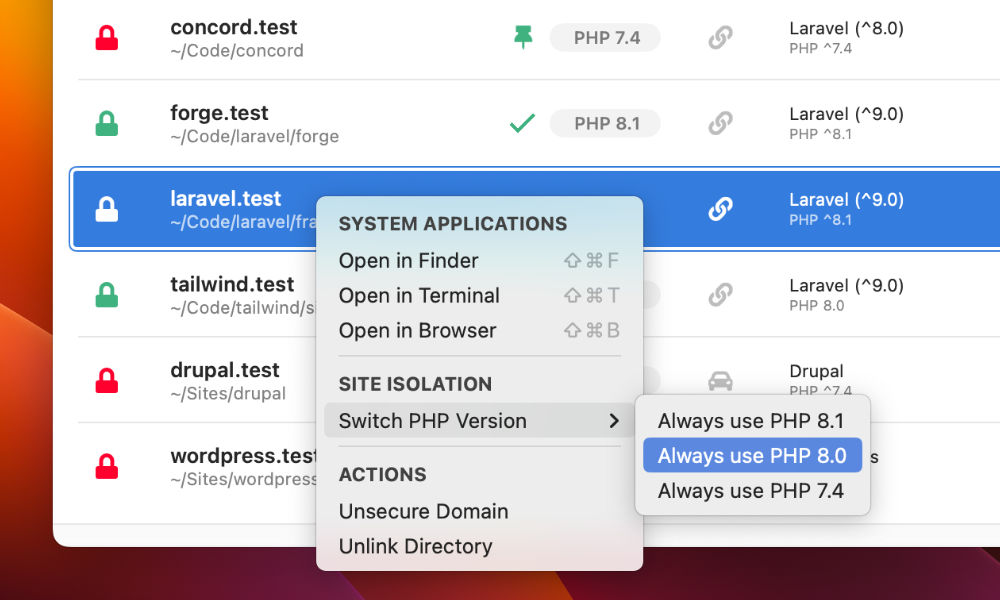Click PHP ^8.1 requirement in forge.test row
The width and height of the screenshot is (1000, 600).
pos(820,134)
